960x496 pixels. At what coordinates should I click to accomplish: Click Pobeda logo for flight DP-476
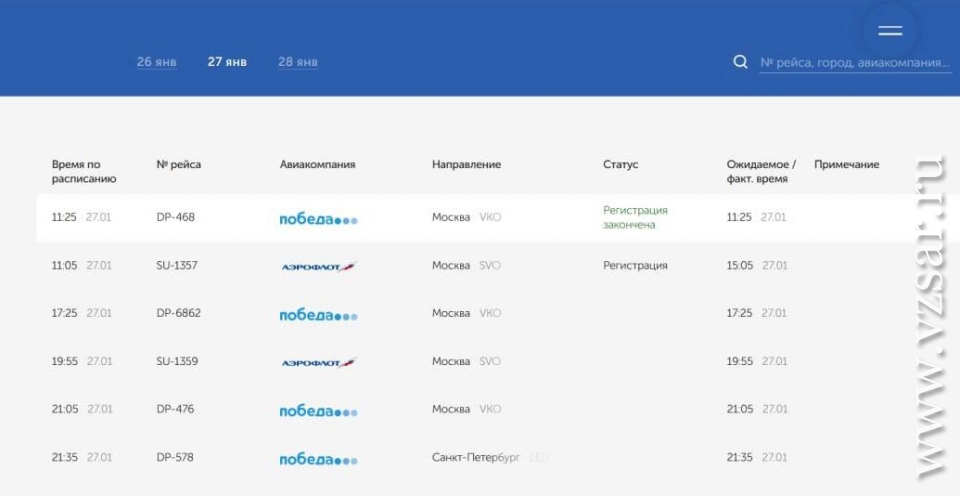318,411
